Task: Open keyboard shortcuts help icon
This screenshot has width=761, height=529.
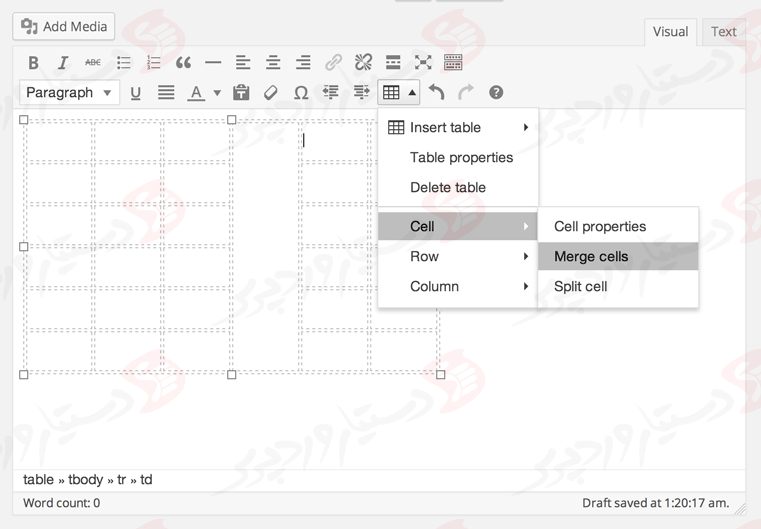Action: pyautogui.click(x=496, y=93)
